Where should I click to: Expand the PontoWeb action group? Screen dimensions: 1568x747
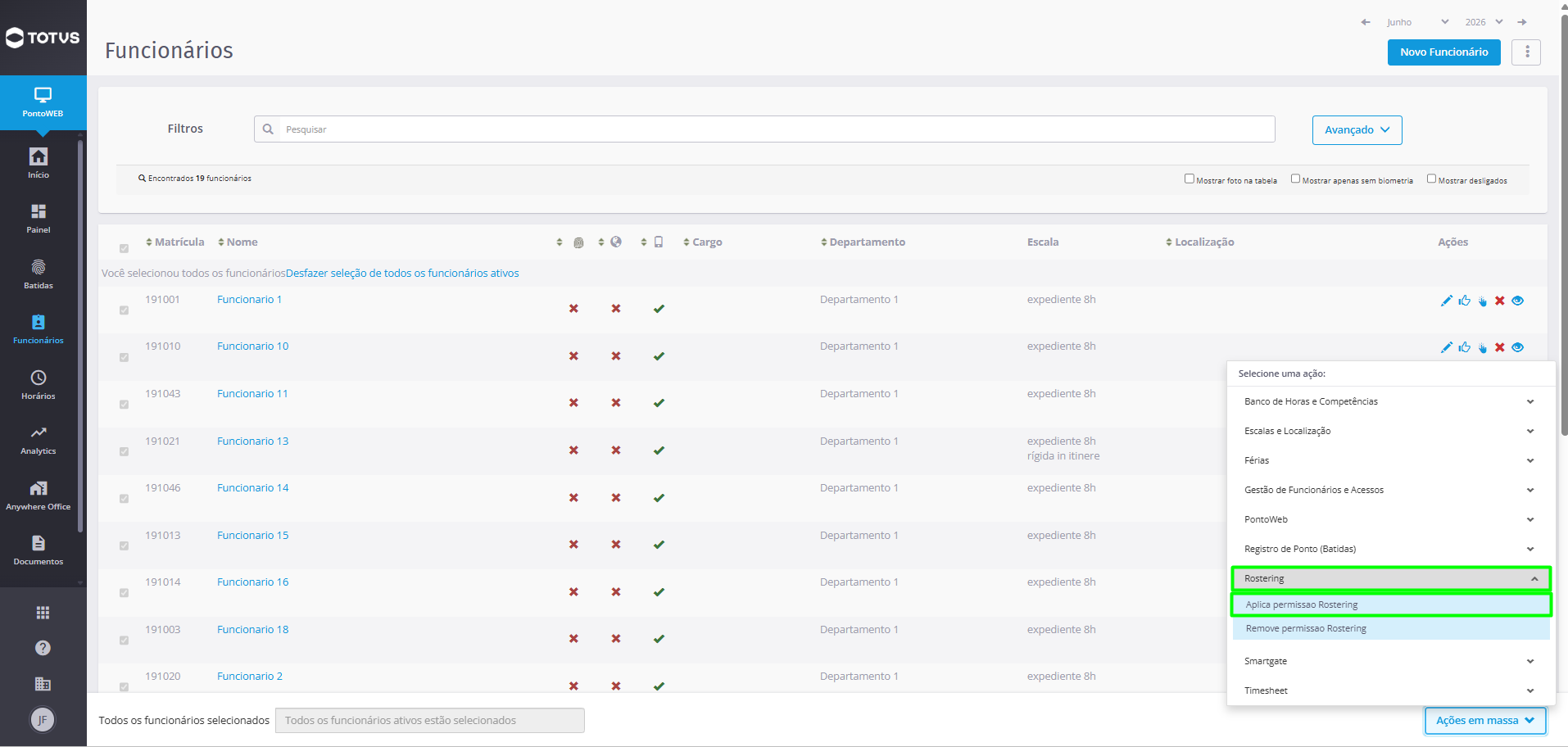(x=1390, y=519)
